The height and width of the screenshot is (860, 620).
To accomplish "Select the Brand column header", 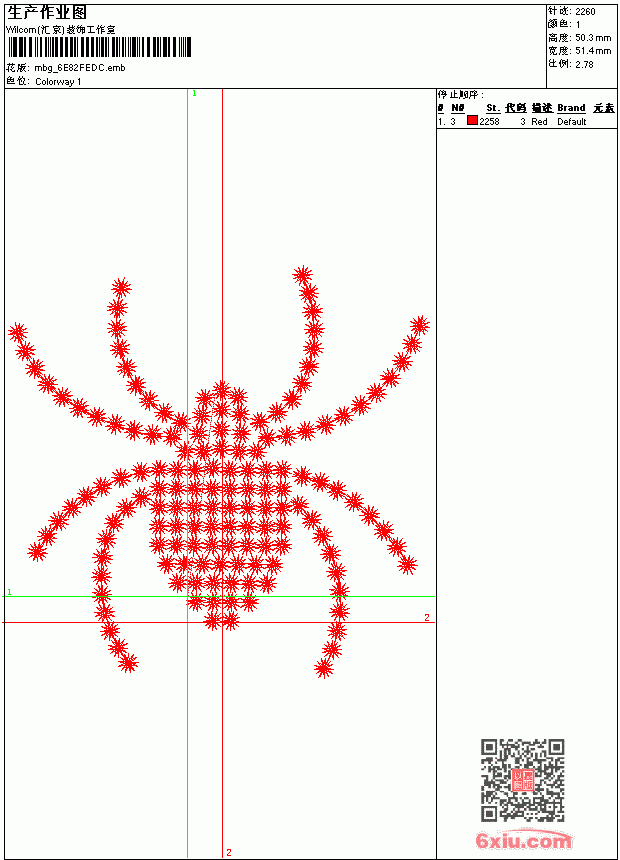I will click(x=571, y=108).
